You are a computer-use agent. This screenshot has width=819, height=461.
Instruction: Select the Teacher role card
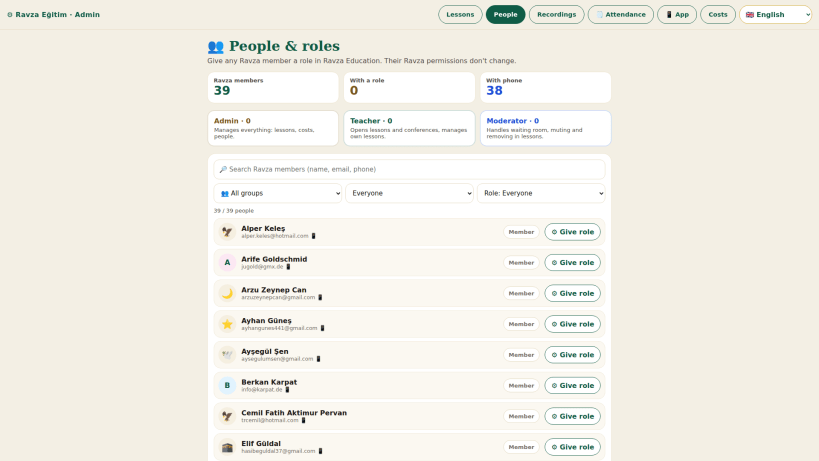pyautogui.click(x=409, y=128)
